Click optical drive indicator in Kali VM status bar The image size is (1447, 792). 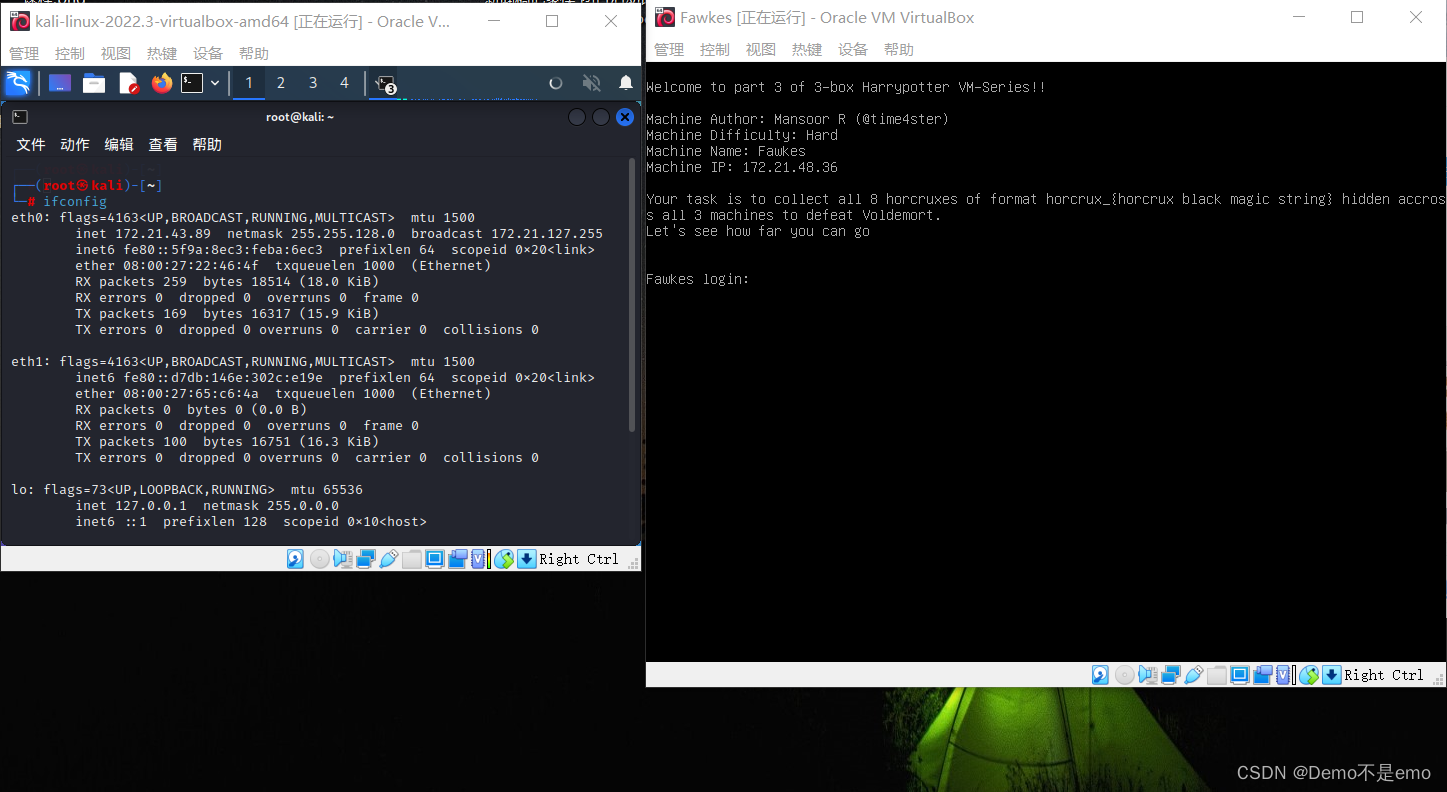coord(320,559)
